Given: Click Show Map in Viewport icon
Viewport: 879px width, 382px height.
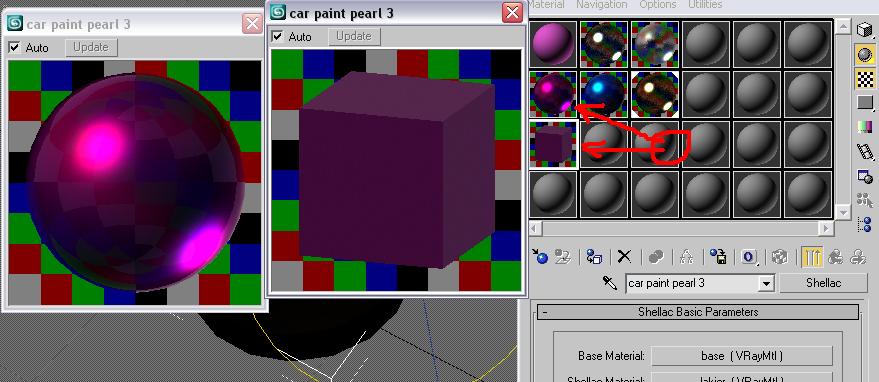Looking at the screenshot, I should pos(777,257).
